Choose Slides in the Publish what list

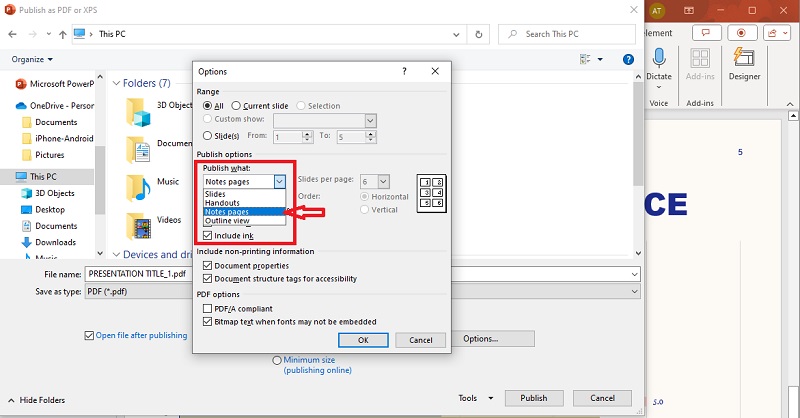click(244, 194)
